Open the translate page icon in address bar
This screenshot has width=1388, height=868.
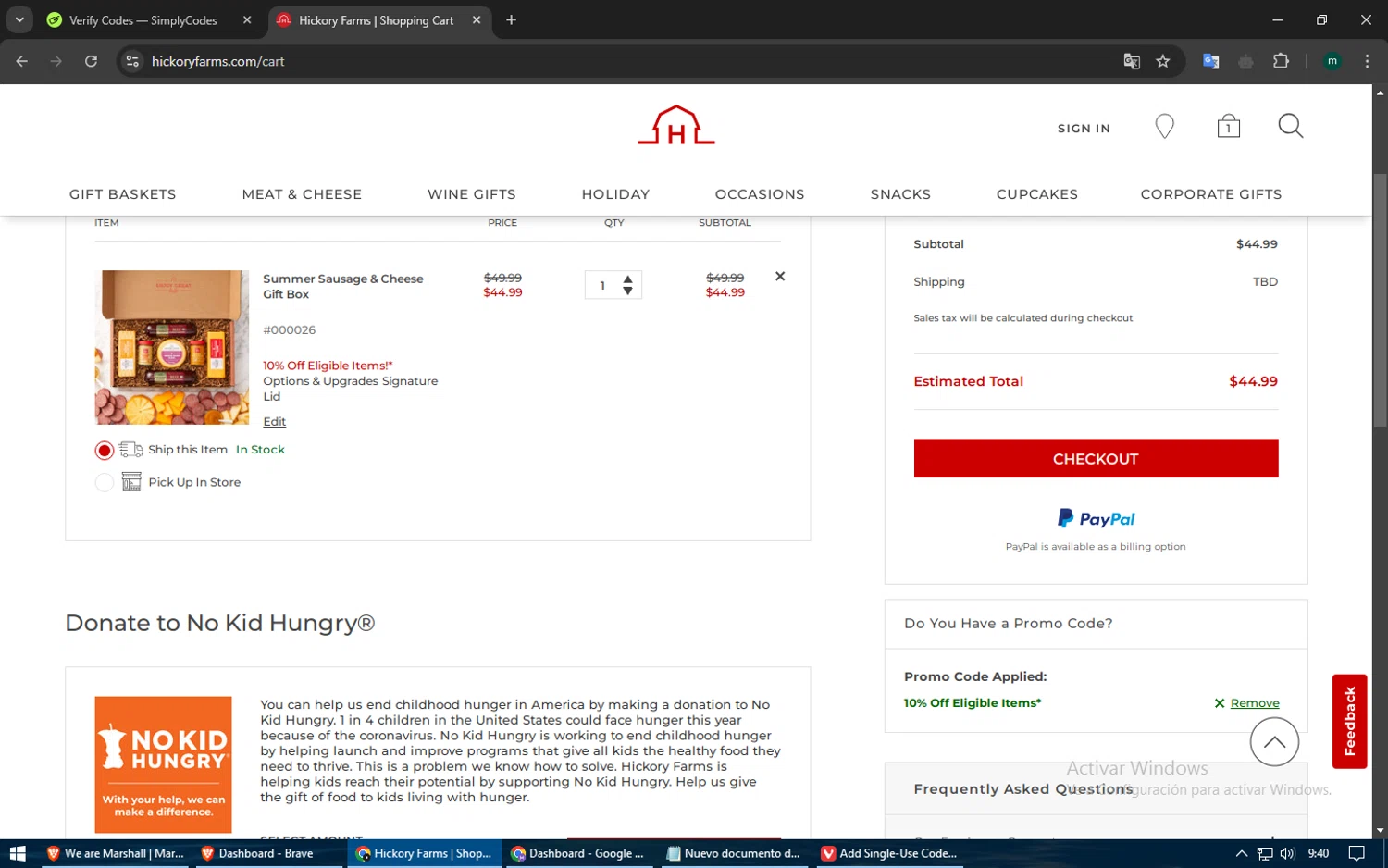(1132, 61)
